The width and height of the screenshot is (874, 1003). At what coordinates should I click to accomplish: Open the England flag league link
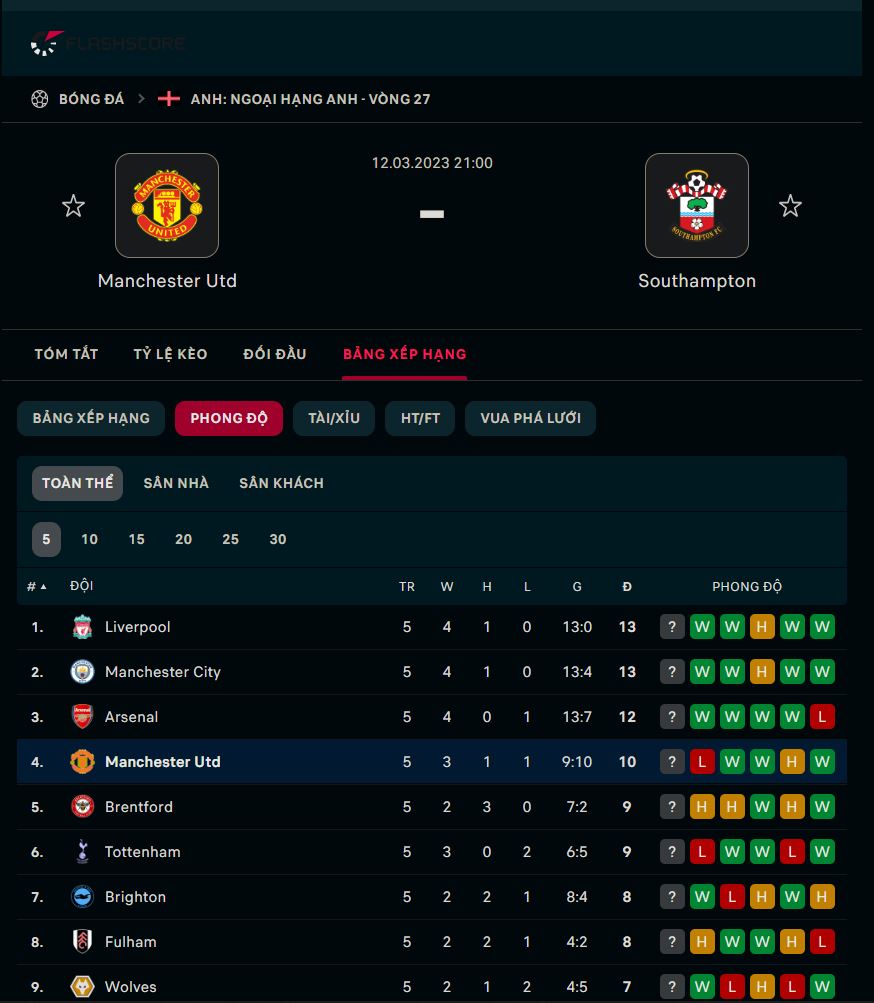pyautogui.click(x=169, y=99)
